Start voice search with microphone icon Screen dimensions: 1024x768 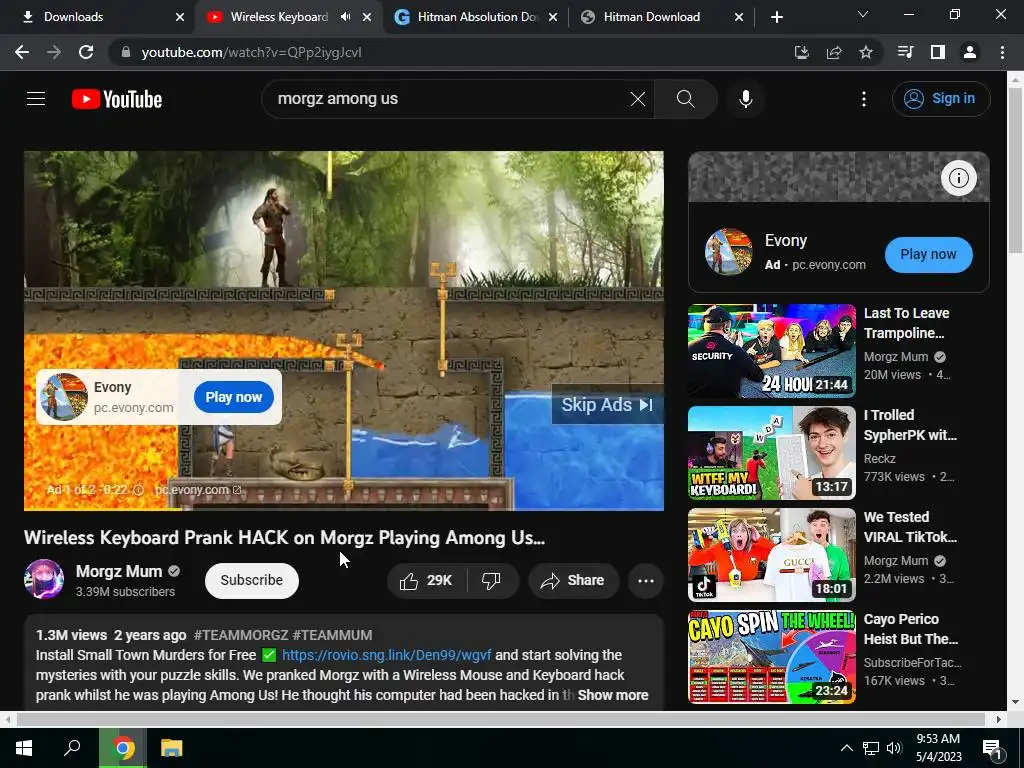click(745, 99)
